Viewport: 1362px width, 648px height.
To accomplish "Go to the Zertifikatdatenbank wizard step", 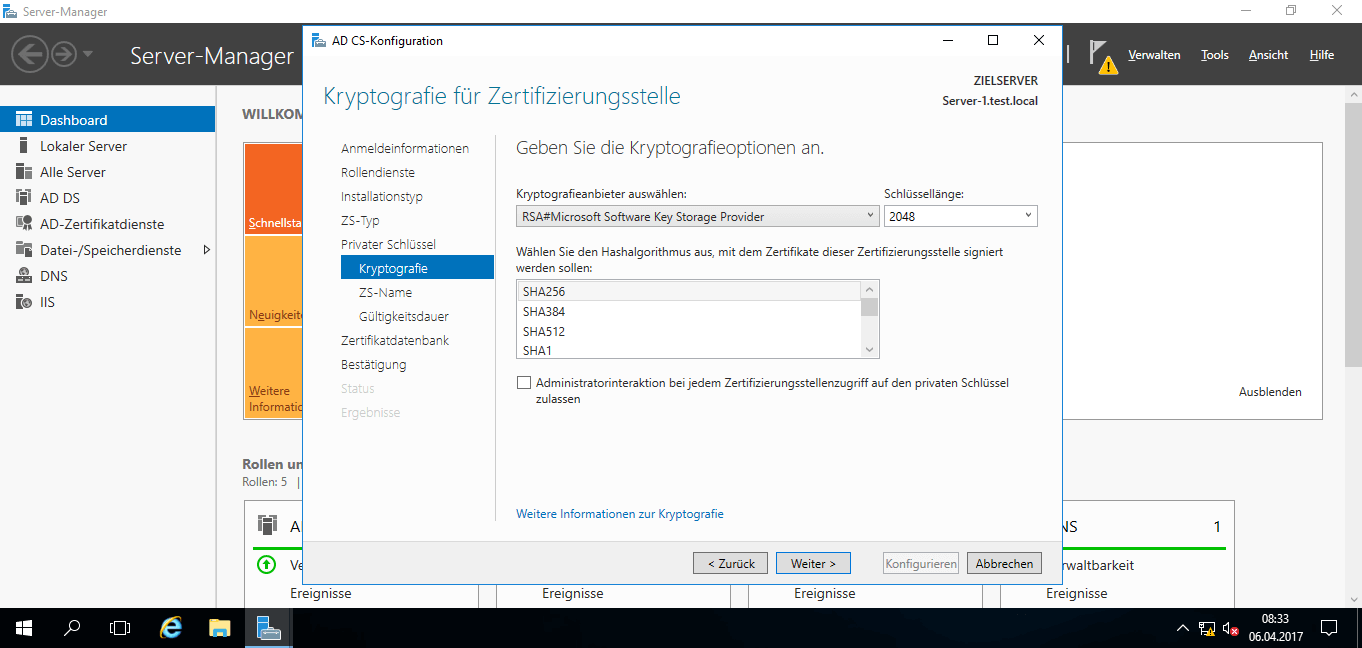I will (395, 340).
